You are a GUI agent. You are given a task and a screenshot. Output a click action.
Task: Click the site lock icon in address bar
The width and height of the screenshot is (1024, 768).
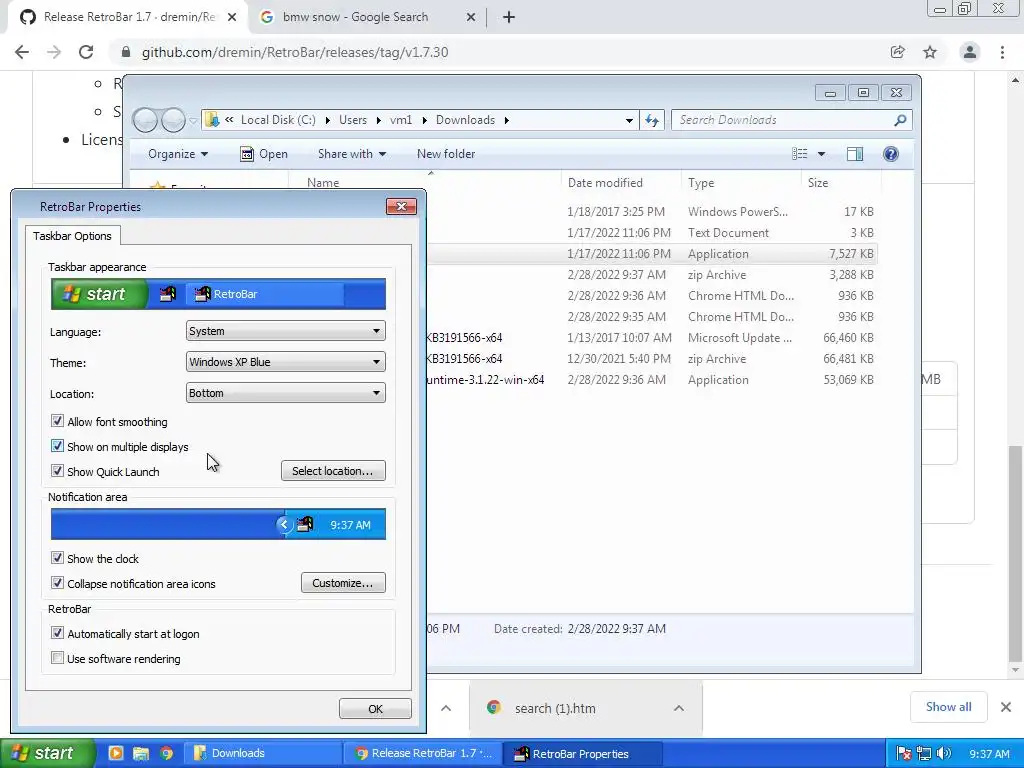click(x=126, y=52)
